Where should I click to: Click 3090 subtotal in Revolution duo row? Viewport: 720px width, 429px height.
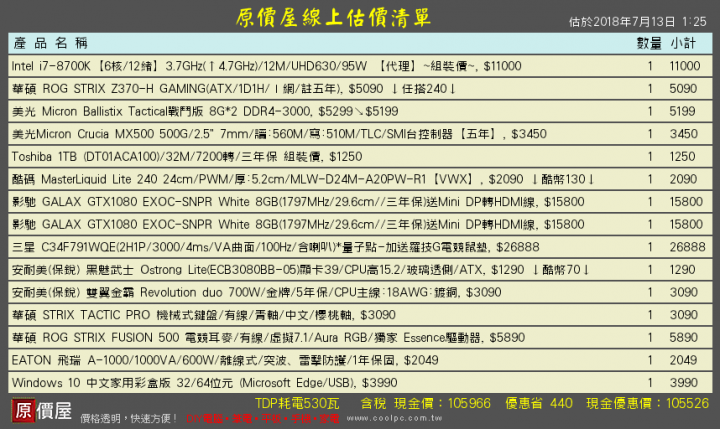pos(684,292)
